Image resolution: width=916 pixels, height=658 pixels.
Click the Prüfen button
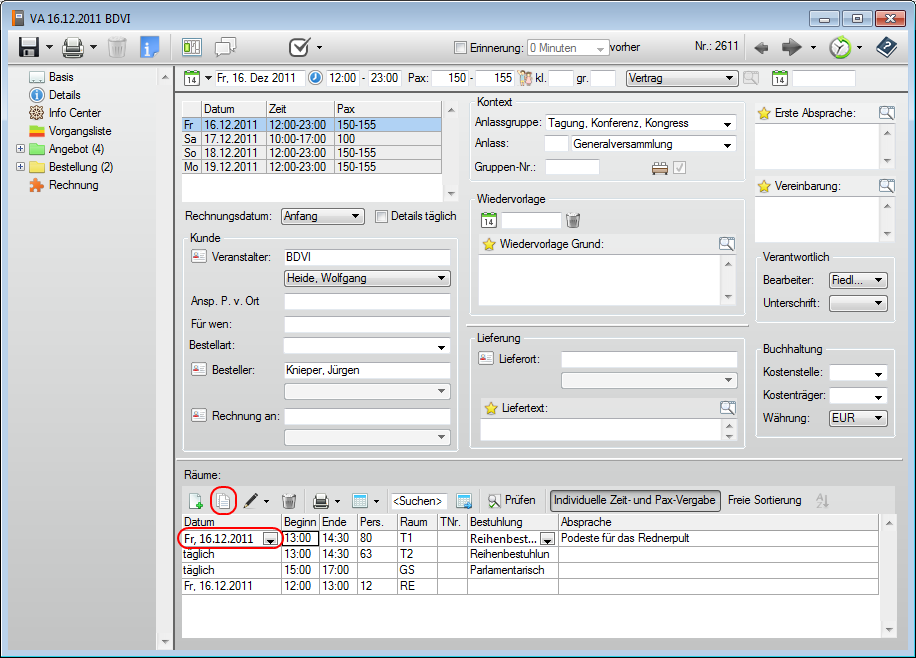pos(512,500)
